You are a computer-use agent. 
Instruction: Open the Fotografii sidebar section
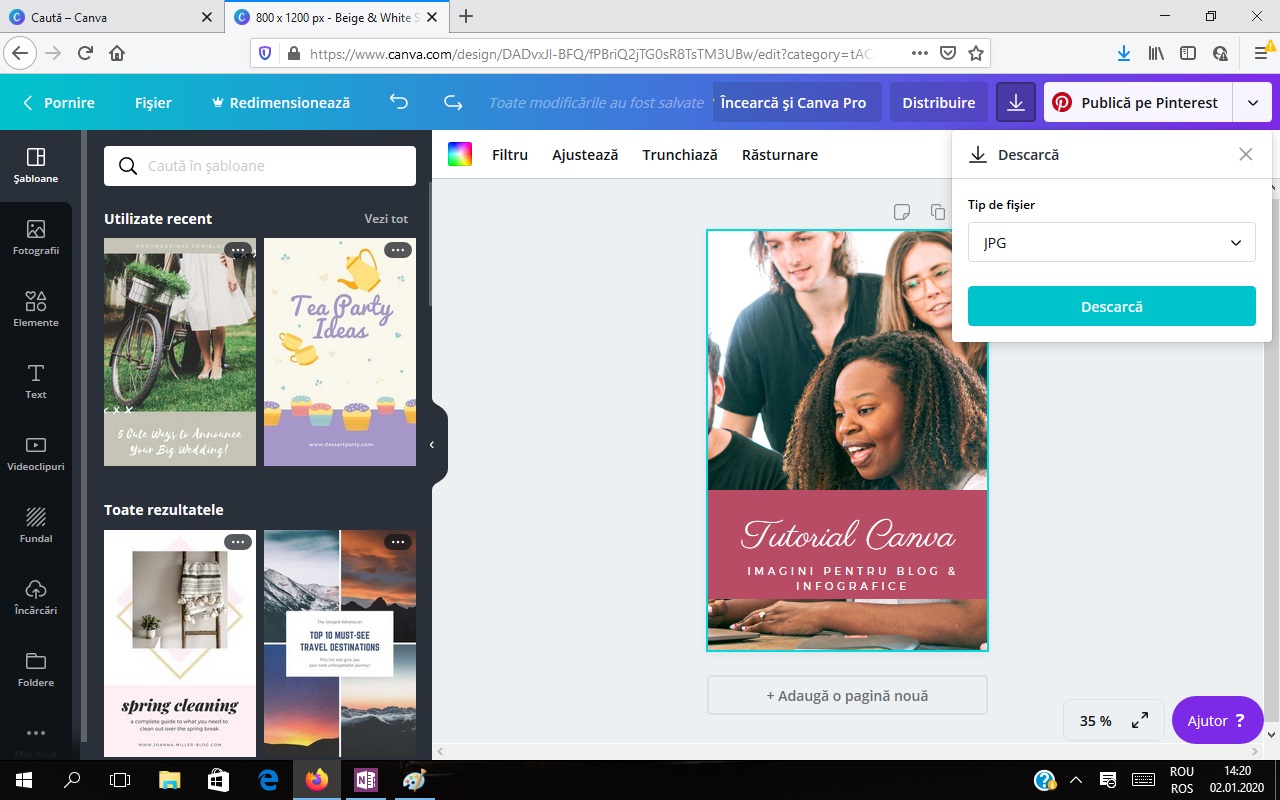click(36, 238)
